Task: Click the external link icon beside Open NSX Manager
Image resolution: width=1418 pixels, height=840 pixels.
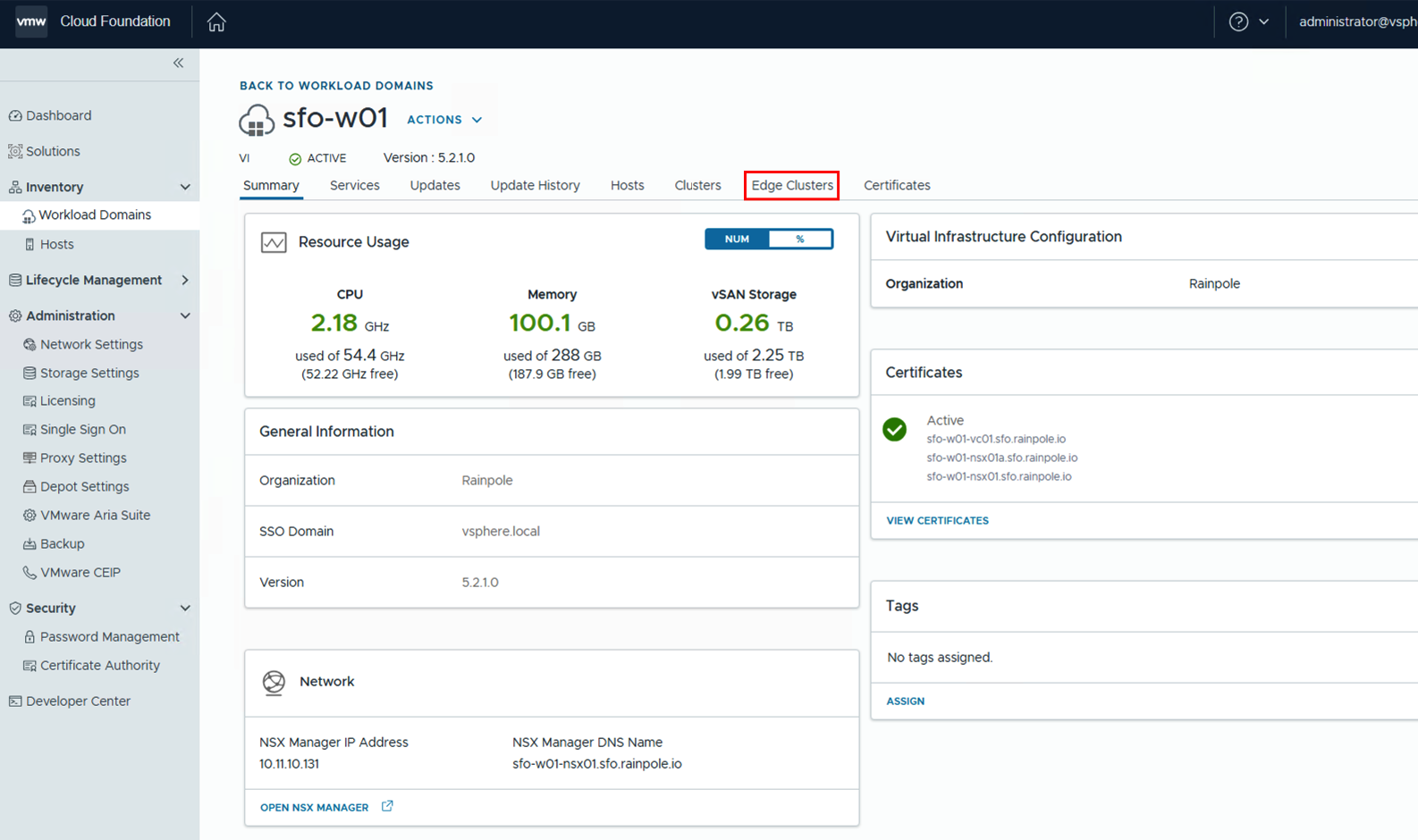Action: pyautogui.click(x=387, y=806)
